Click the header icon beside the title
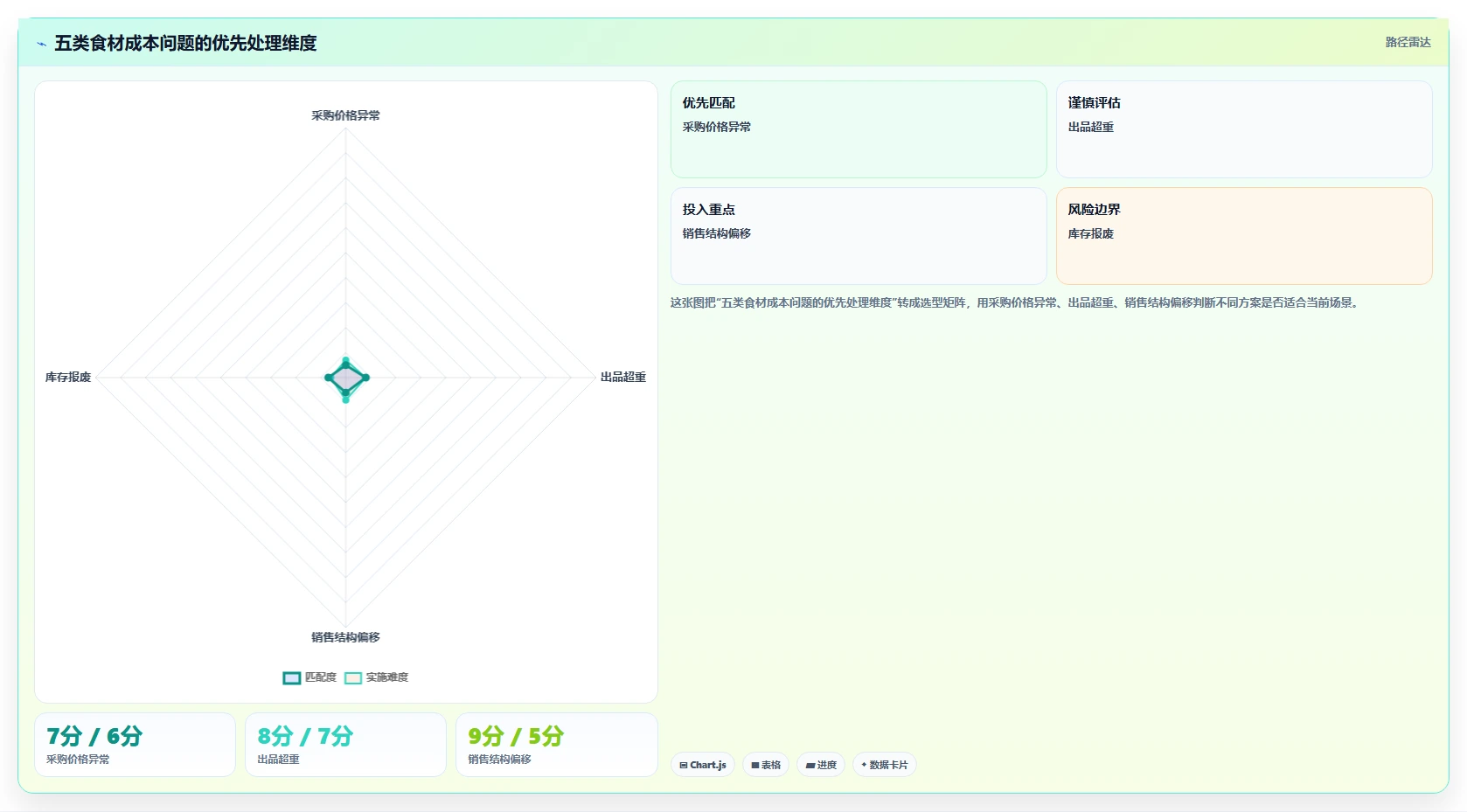The height and width of the screenshot is (812, 1467). [41, 43]
